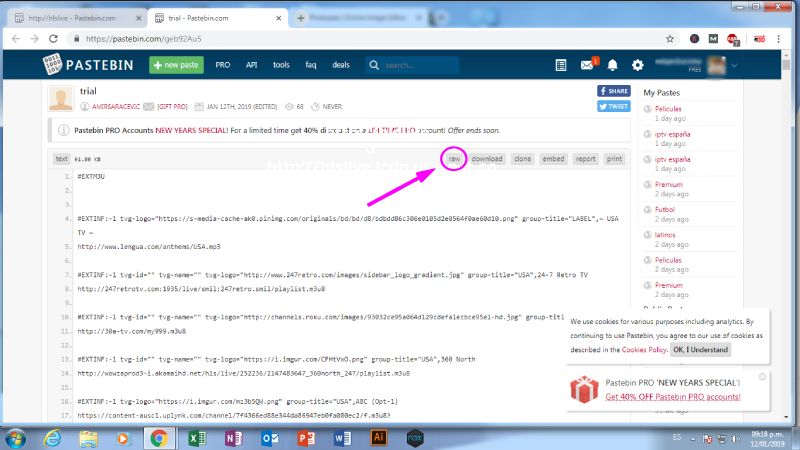
Task: Open the deals menu item
Action: [x=341, y=65]
